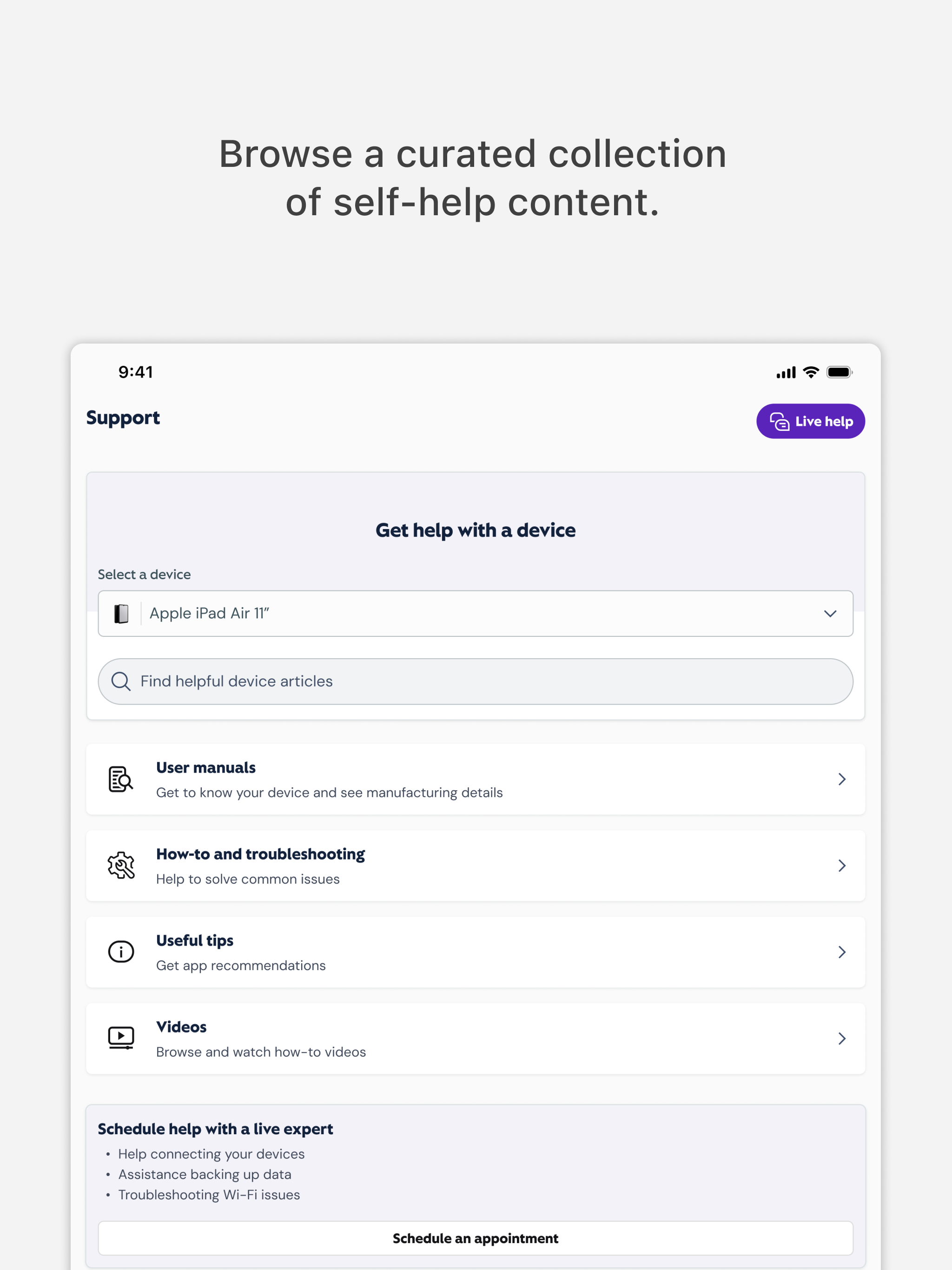This screenshot has width=952, height=1270.
Task: Open How-to and troubleshooting chevron
Action: [842, 865]
